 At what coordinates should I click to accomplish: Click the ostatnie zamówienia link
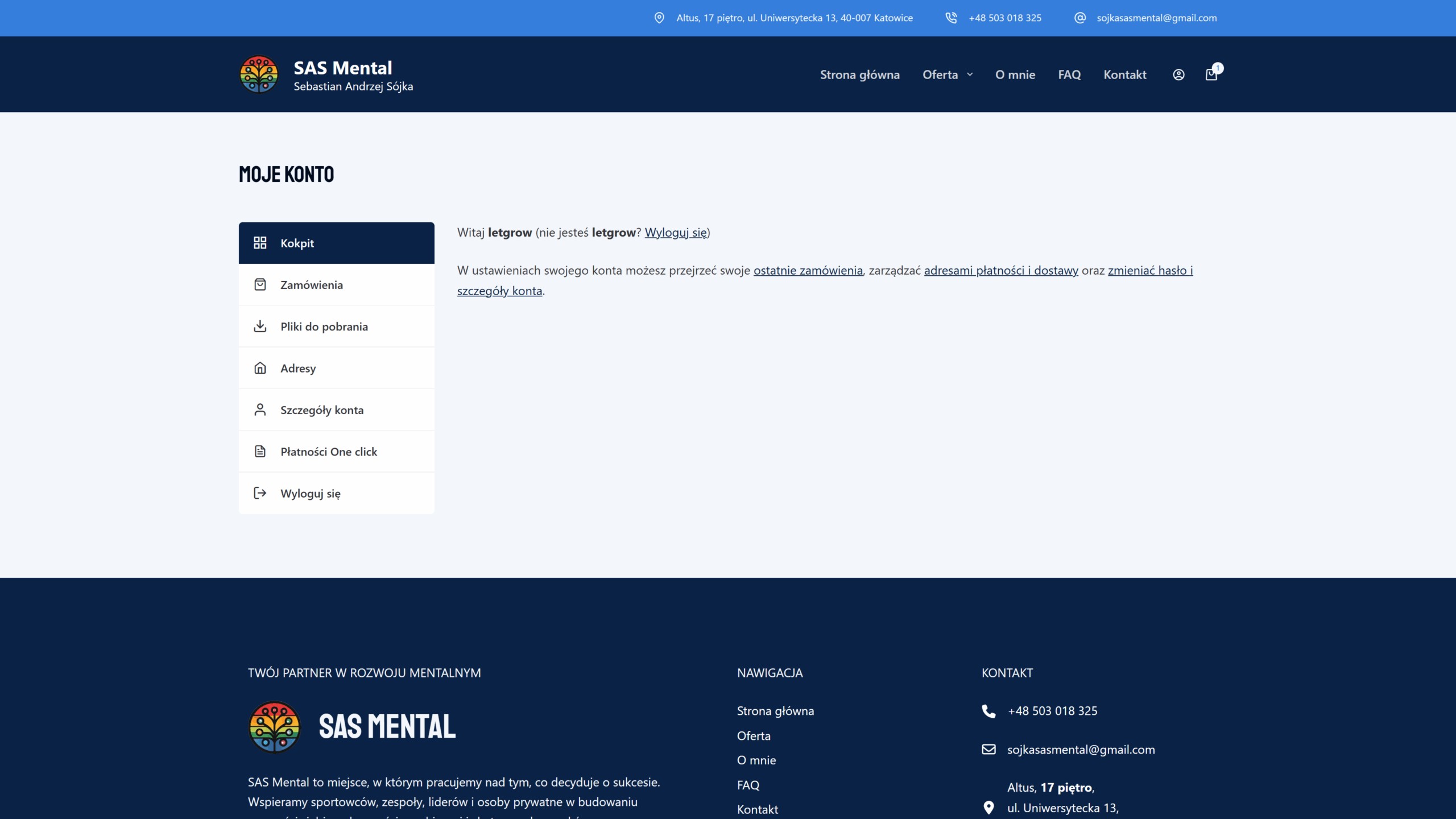click(x=808, y=271)
